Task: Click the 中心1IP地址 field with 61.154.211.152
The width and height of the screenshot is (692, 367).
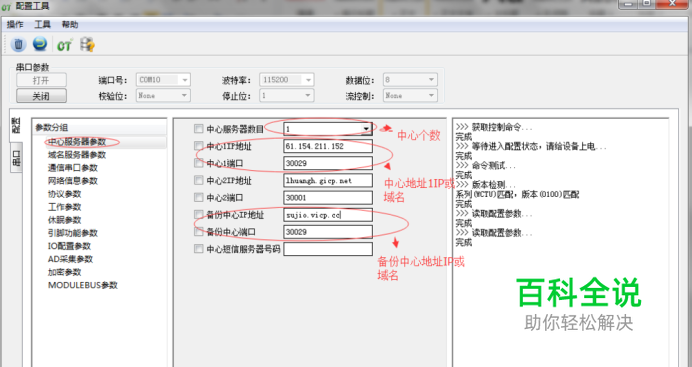Action: (328, 146)
